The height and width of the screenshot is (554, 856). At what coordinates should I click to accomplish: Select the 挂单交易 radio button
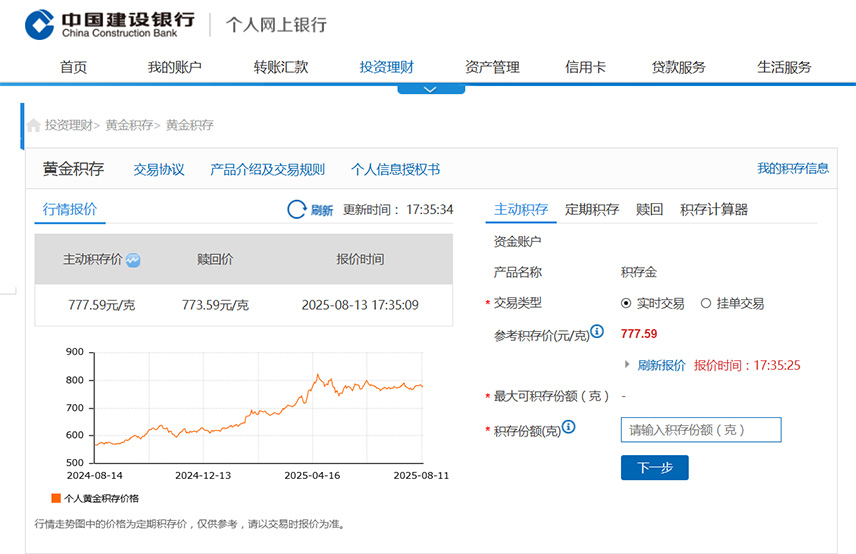[x=706, y=303]
